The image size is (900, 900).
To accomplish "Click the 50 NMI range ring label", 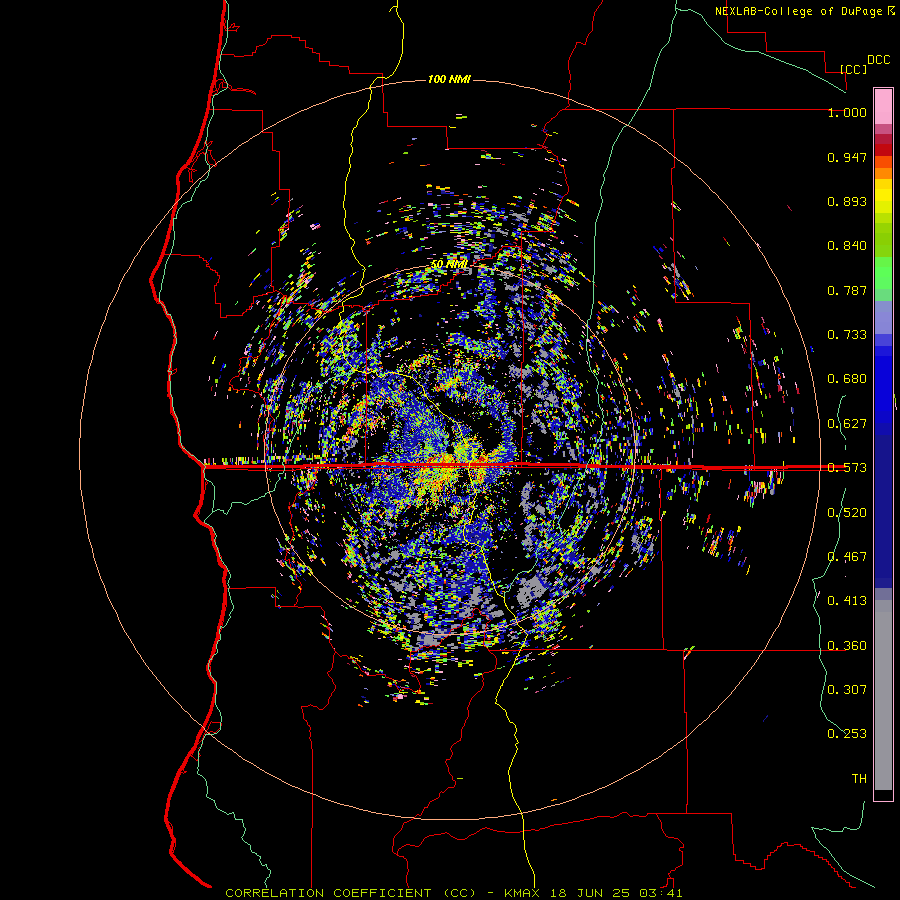I will [449, 265].
